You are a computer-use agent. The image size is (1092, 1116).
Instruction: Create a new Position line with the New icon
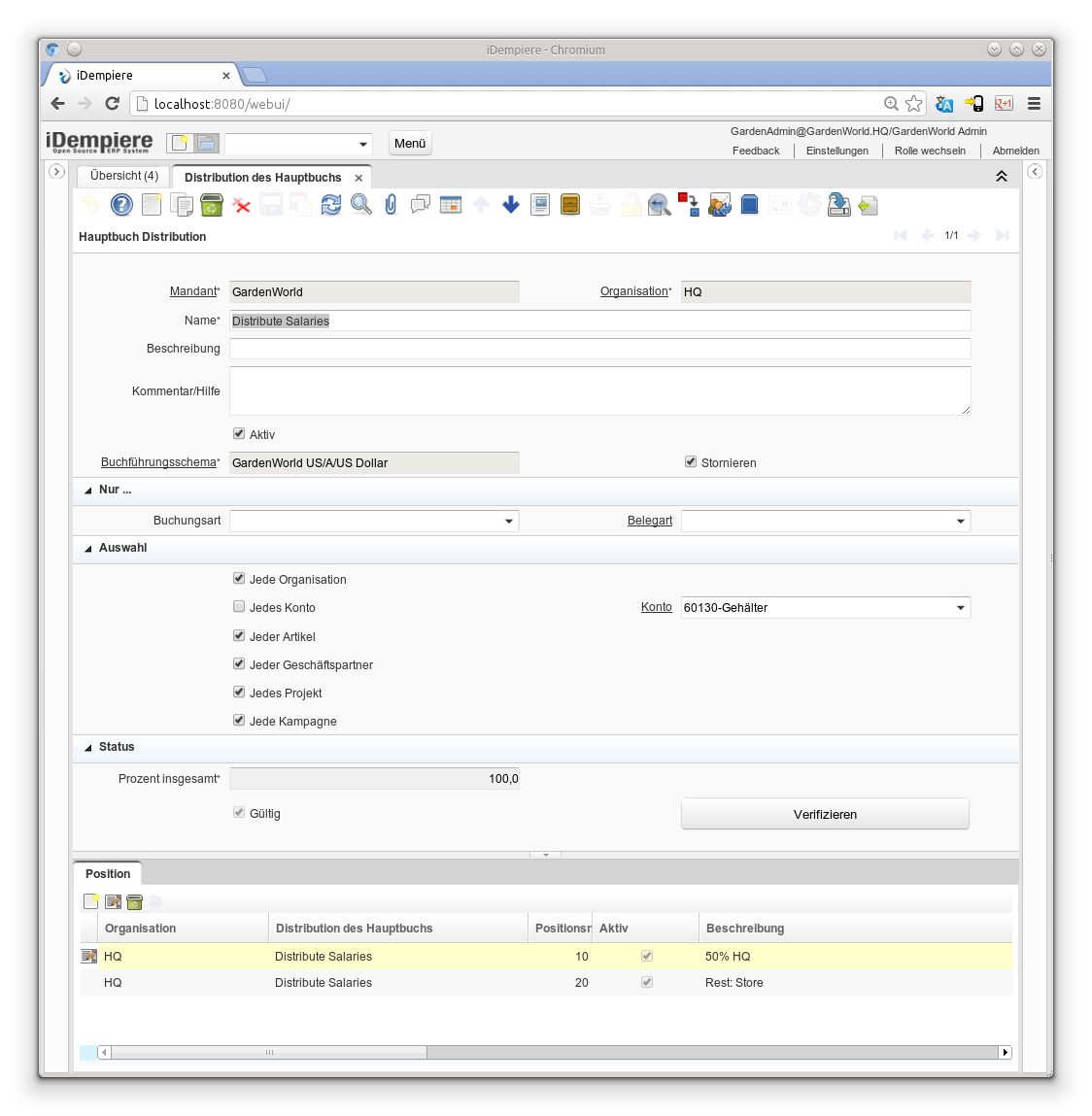[x=90, y=901]
